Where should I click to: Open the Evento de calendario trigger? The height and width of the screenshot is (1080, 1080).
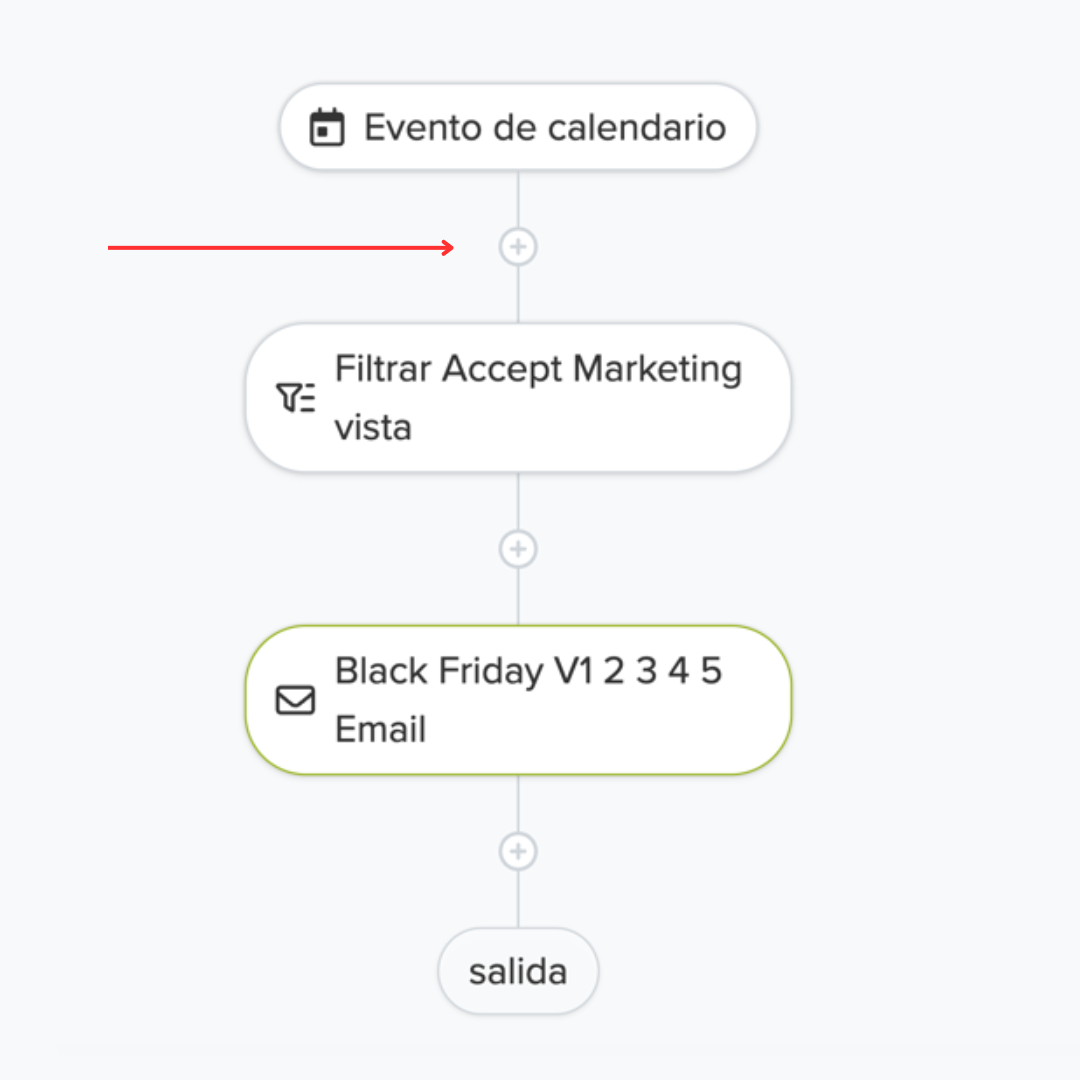[544, 128]
